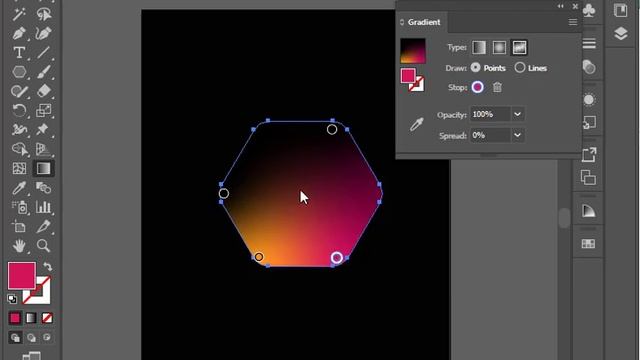
Task: Select the Magic Wand tool
Action: pyautogui.click(x=19, y=14)
